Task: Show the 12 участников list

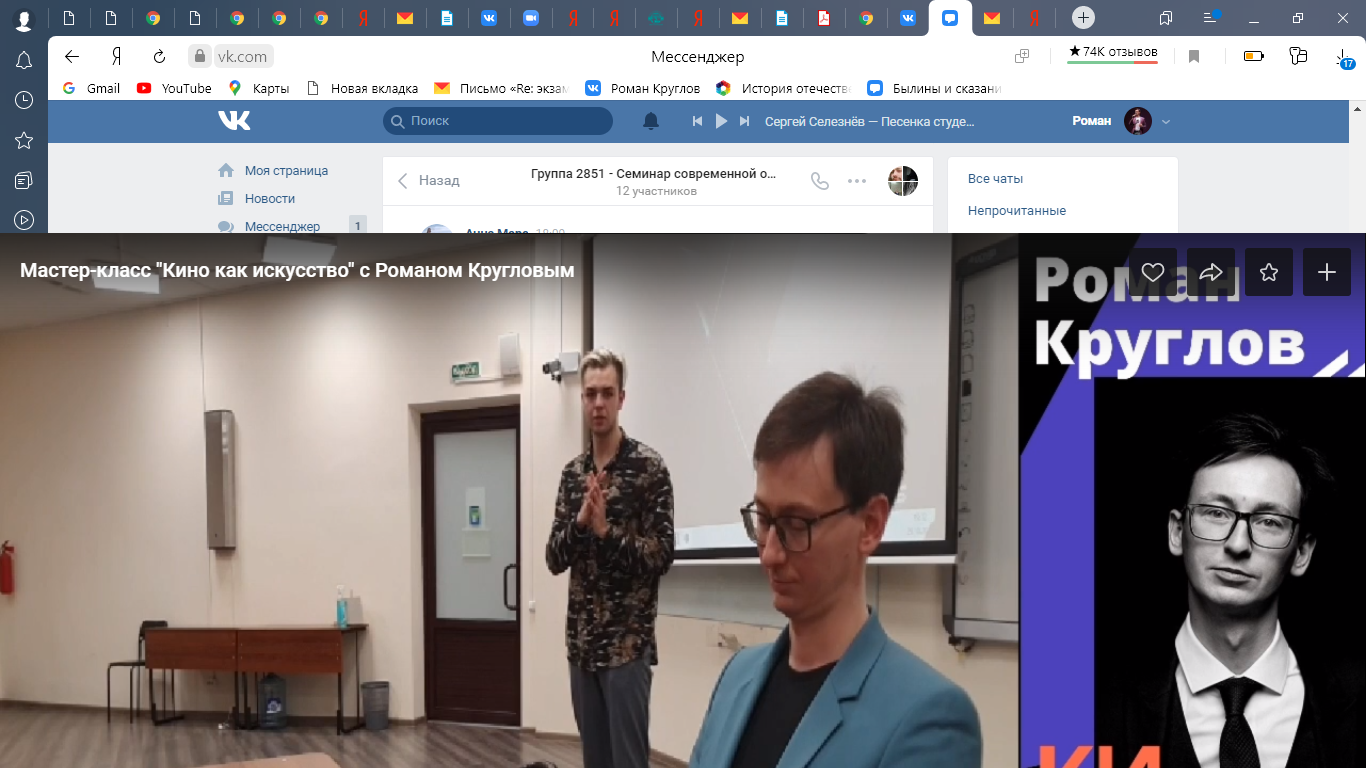Action: [656, 191]
